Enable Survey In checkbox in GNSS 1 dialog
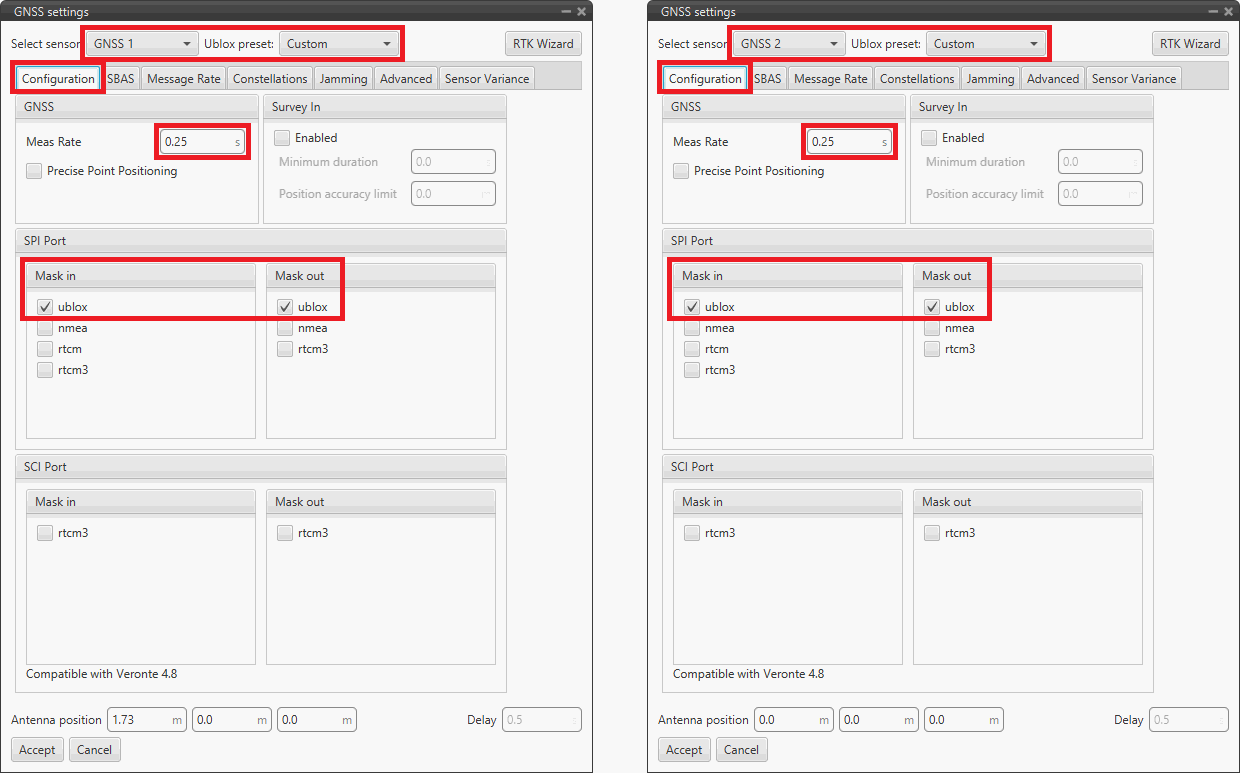 pyautogui.click(x=283, y=138)
